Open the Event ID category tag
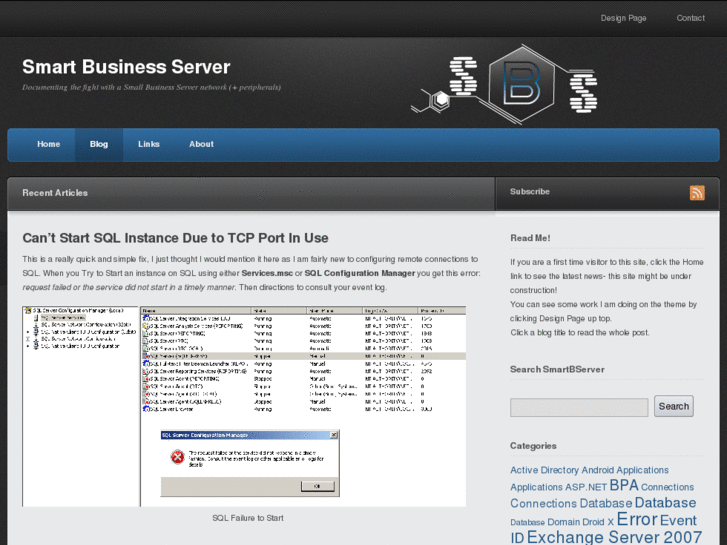 click(604, 529)
